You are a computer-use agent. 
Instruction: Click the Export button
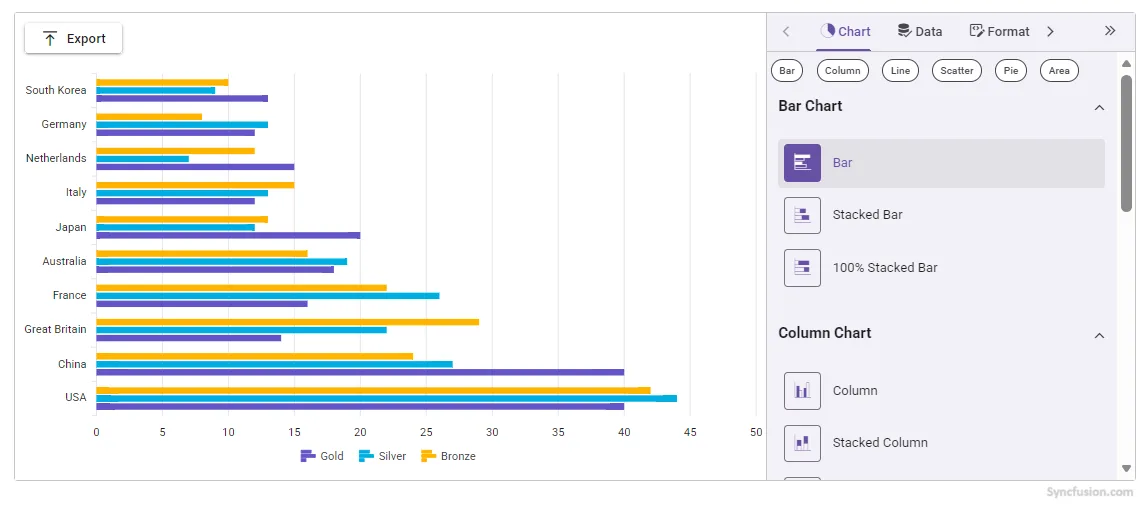(x=73, y=39)
